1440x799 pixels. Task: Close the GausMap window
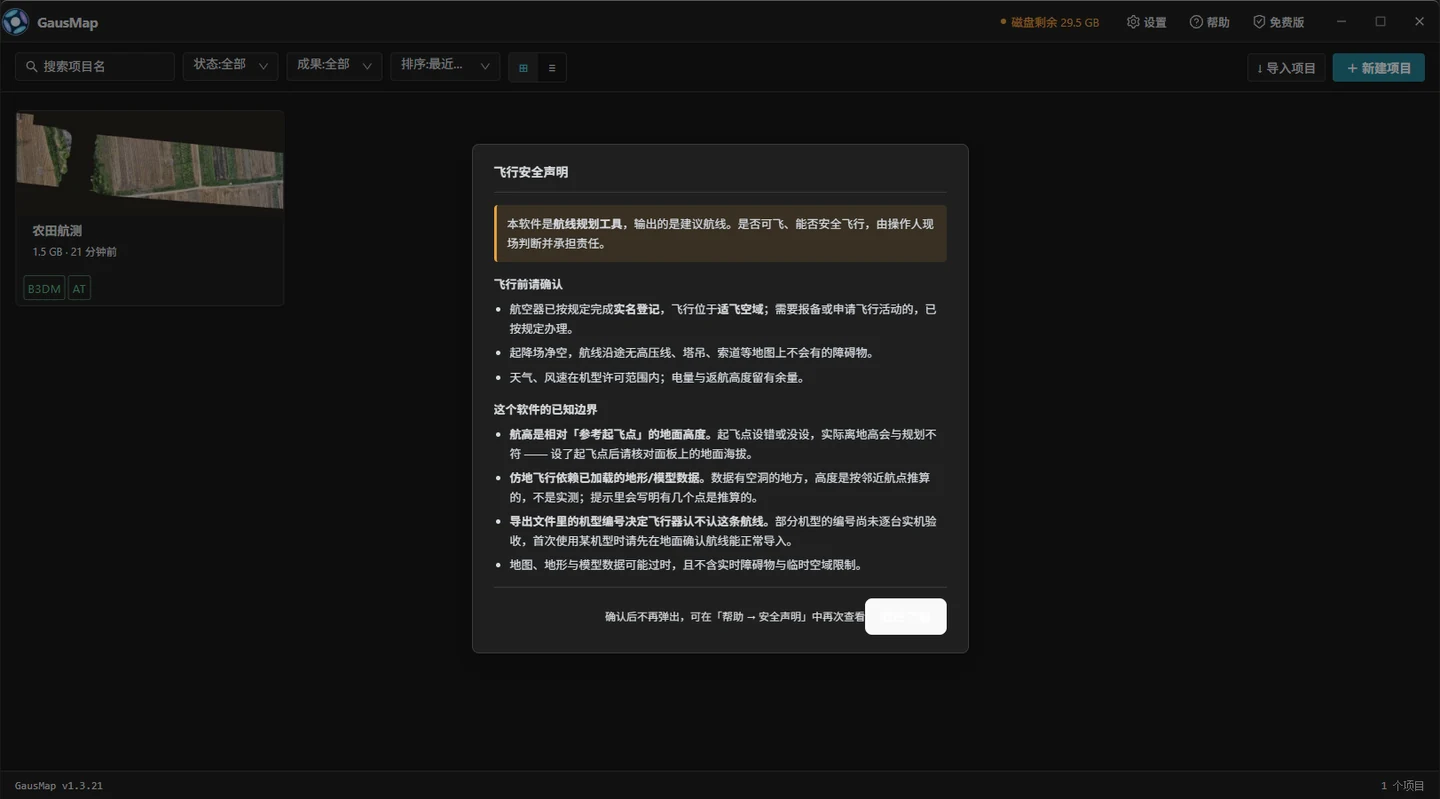click(x=1419, y=21)
